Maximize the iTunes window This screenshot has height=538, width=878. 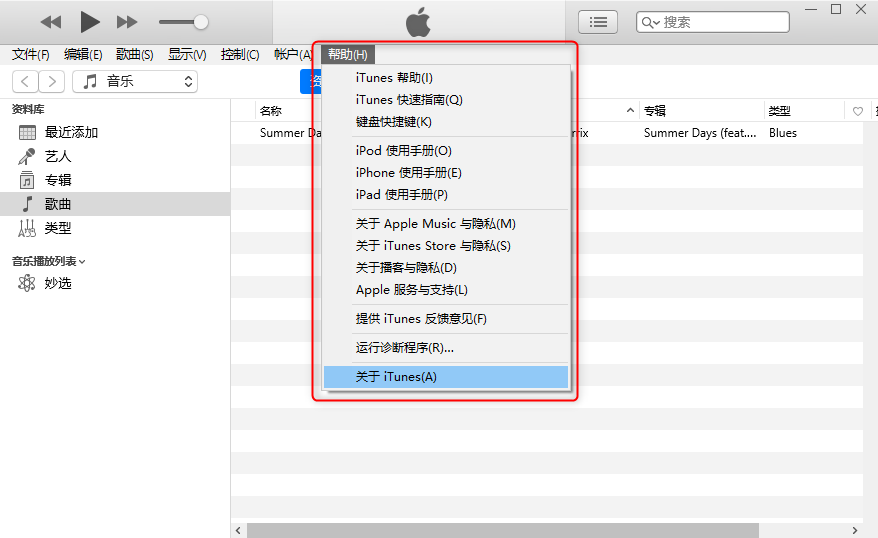pyautogui.click(x=836, y=9)
